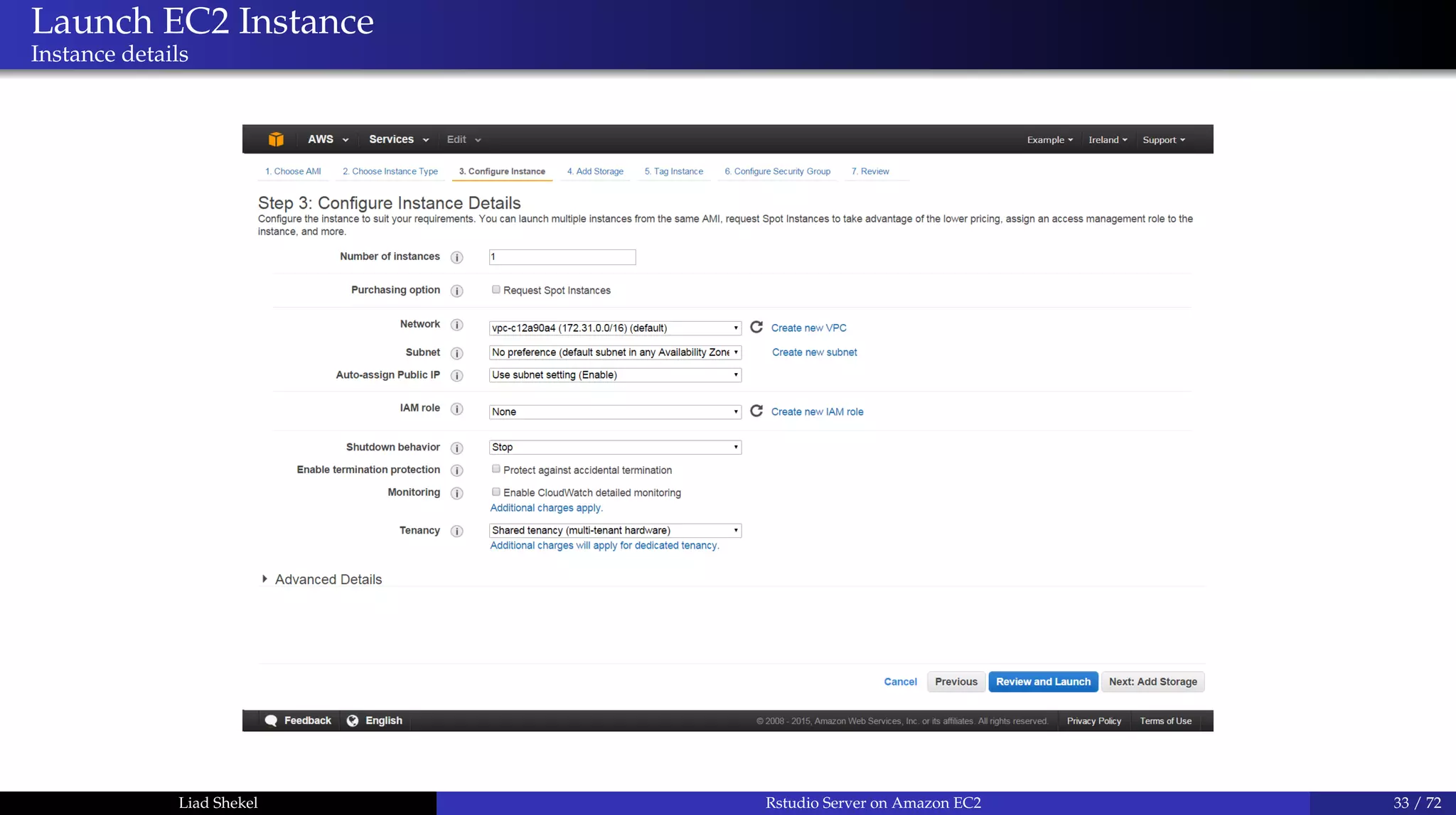1456x815 pixels.
Task: Click the Feedback button label
Action: coord(308,720)
